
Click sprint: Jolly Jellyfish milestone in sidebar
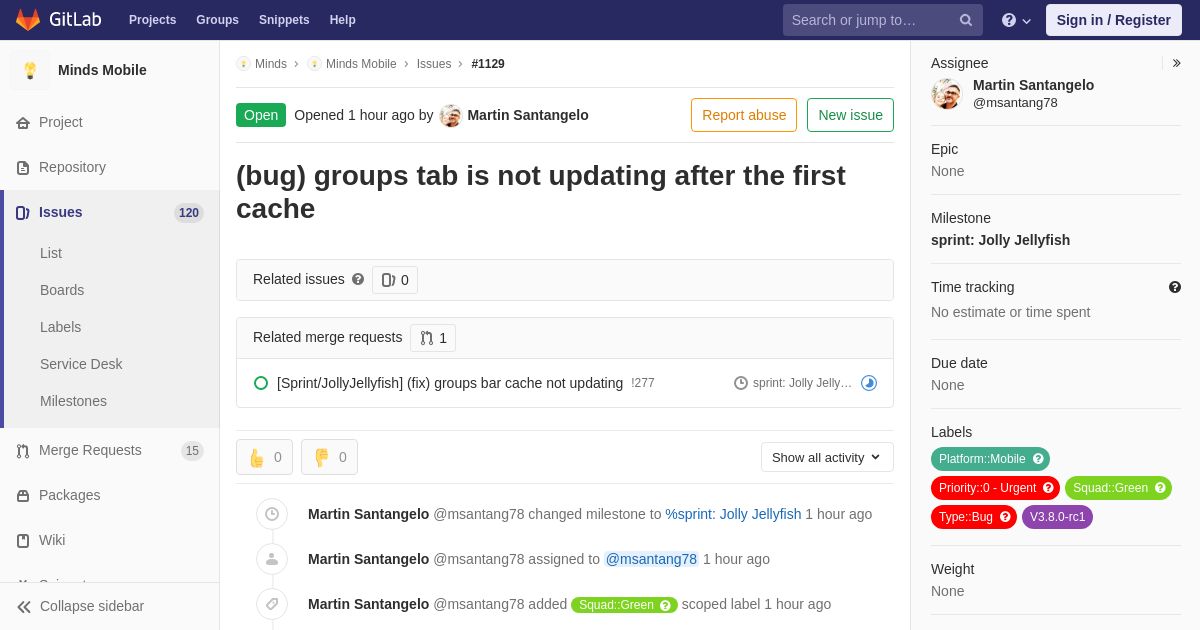pyautogui.click(x=1000, y=240)
